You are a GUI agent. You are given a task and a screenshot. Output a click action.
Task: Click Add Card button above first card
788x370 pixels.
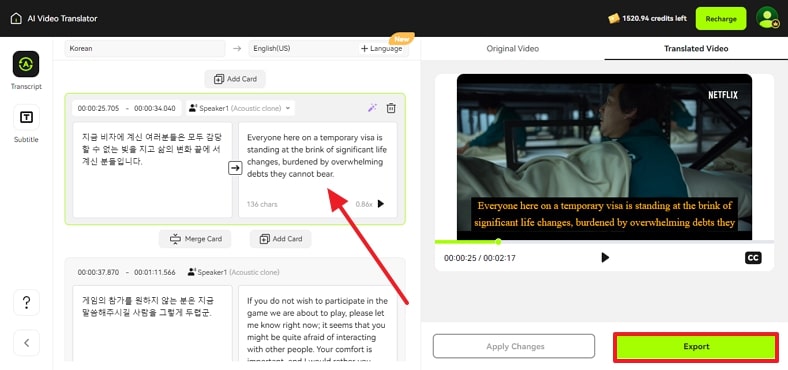point(235,79)
